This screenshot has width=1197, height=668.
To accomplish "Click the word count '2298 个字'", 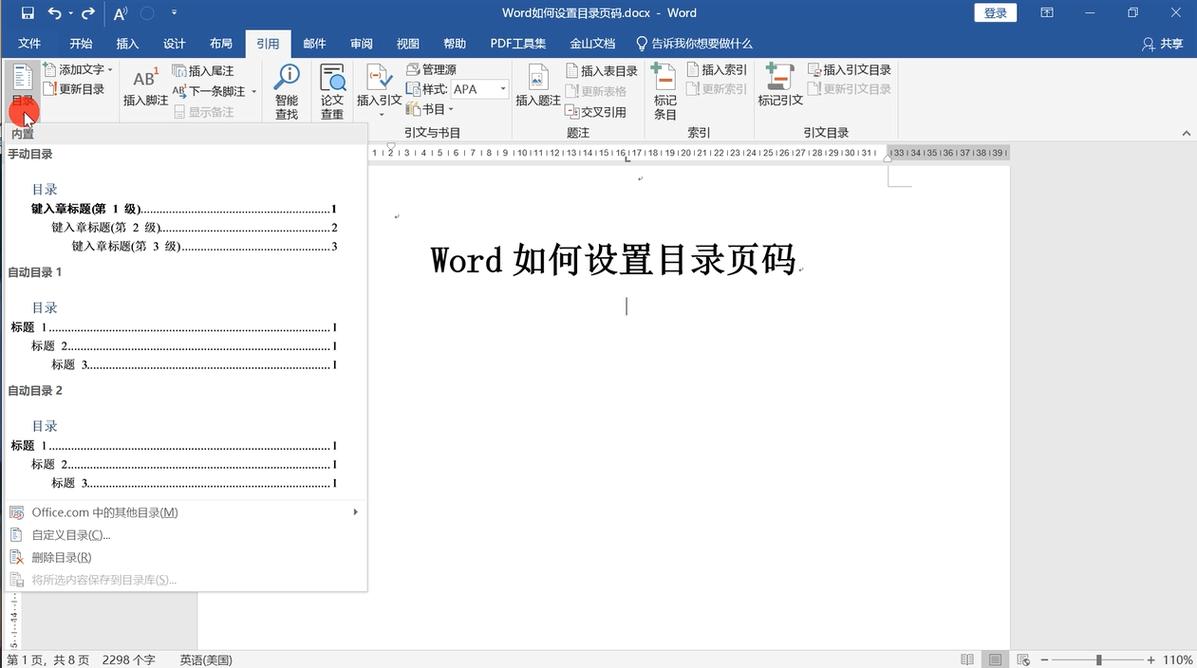I will point(128,660).
